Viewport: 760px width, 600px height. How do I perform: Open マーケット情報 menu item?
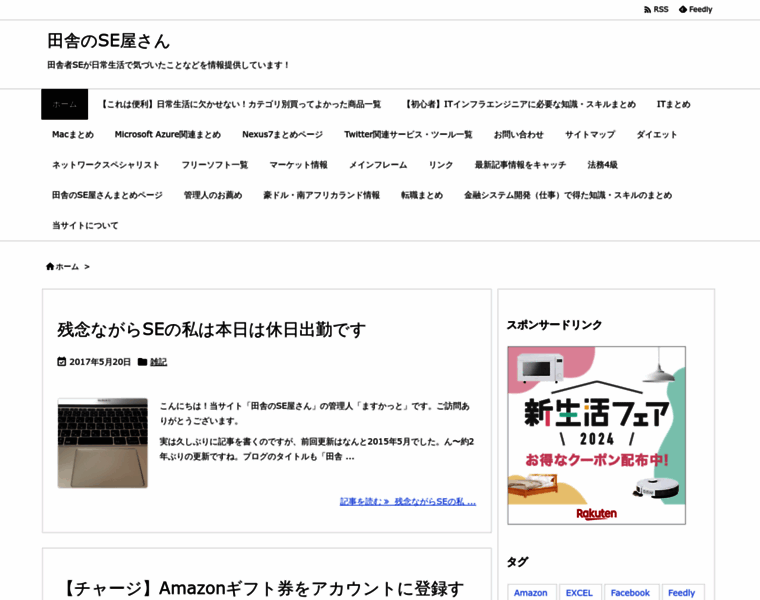[299, 165]
